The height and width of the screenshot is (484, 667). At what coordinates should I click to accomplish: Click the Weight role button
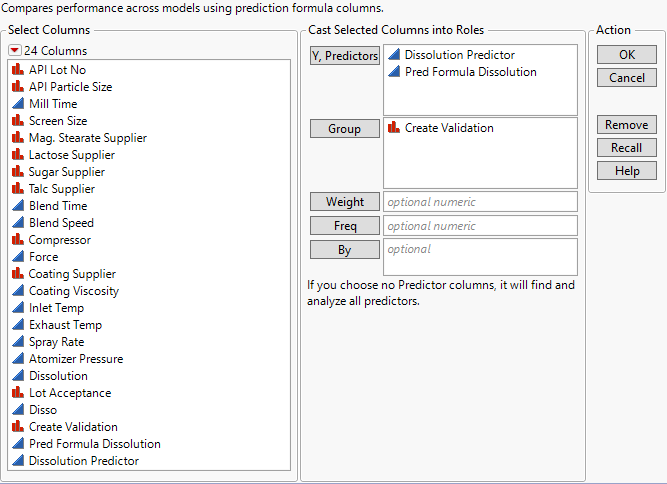point(344,202)
